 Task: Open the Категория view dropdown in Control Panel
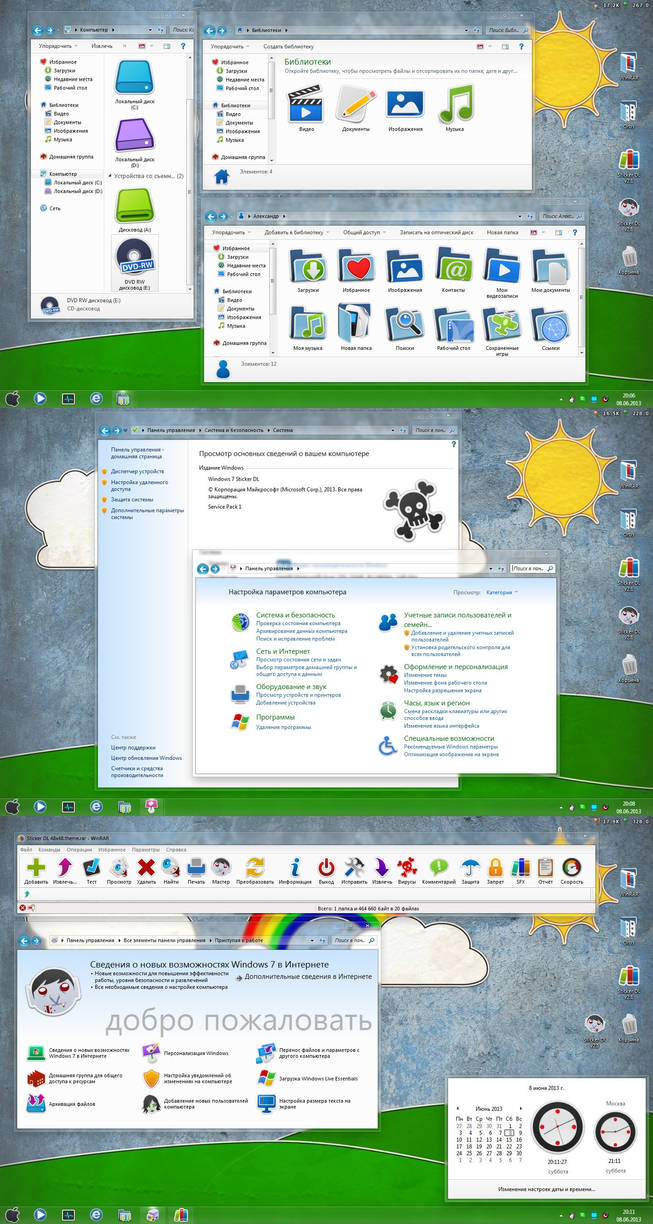pyautogui.click(x=502, y=593)
